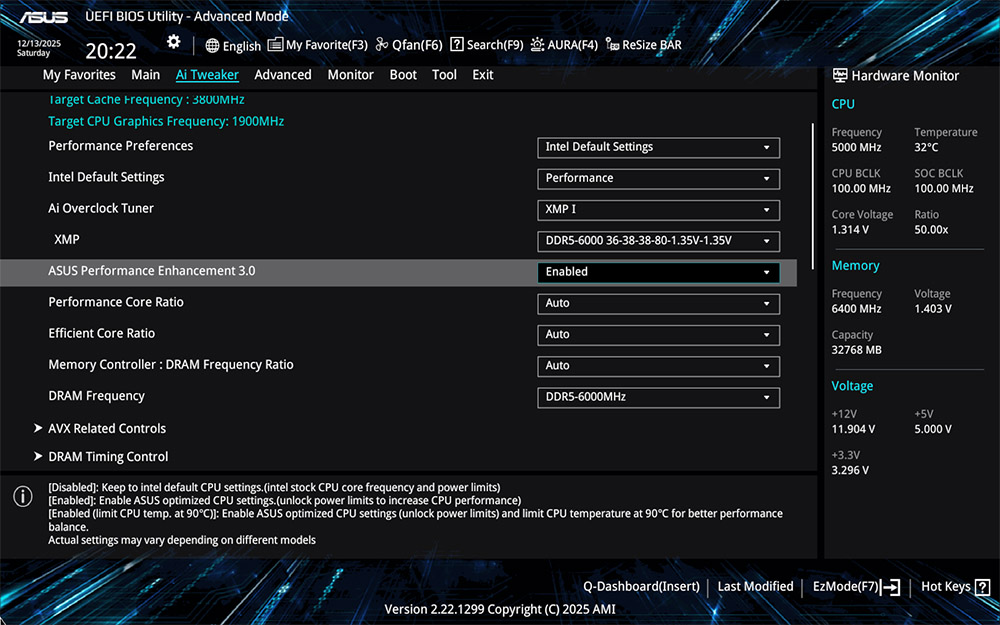Click the settings gear icon near the clock
1000x625 pixels.
pos(174,42)
